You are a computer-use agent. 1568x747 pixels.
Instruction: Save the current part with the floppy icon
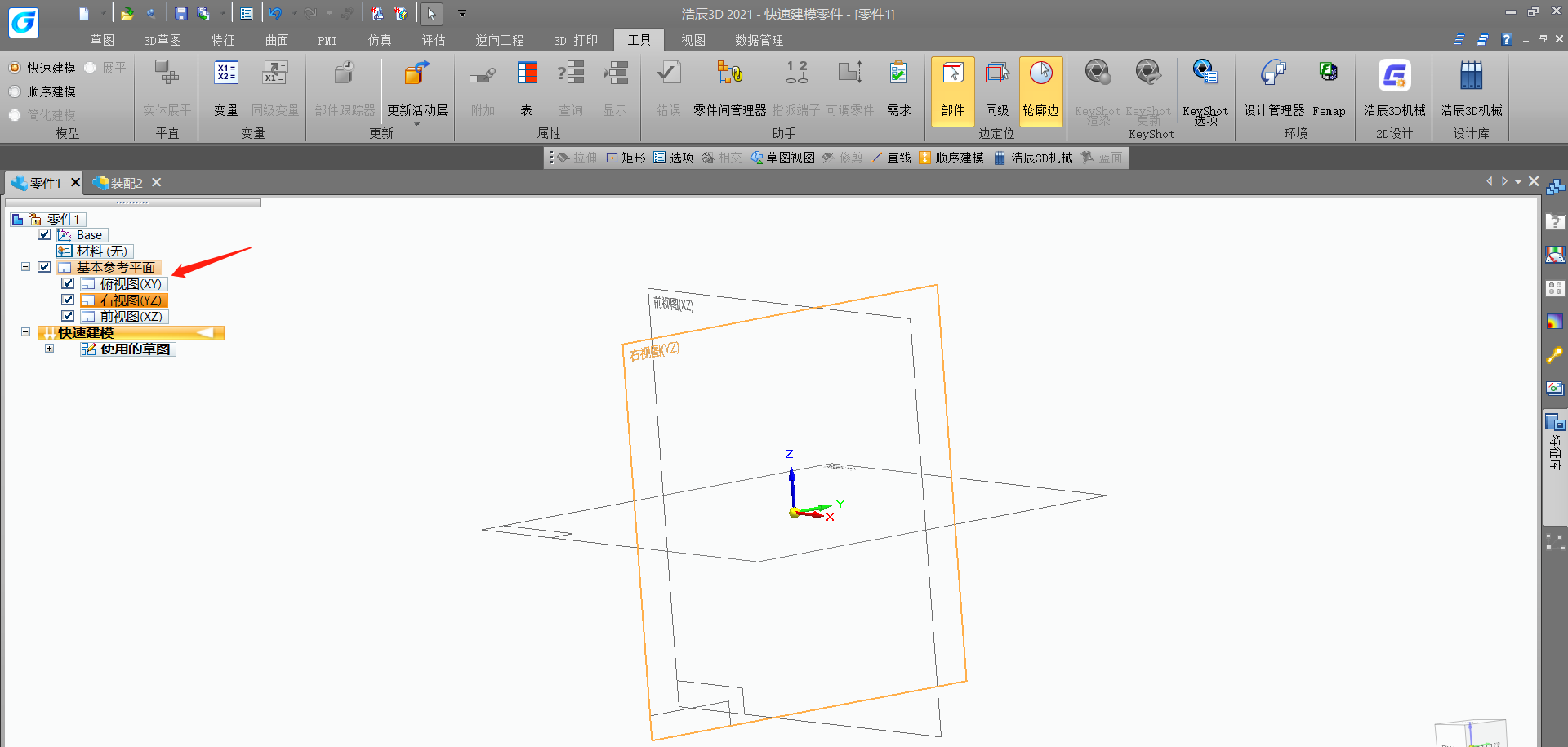click(180, 13)
